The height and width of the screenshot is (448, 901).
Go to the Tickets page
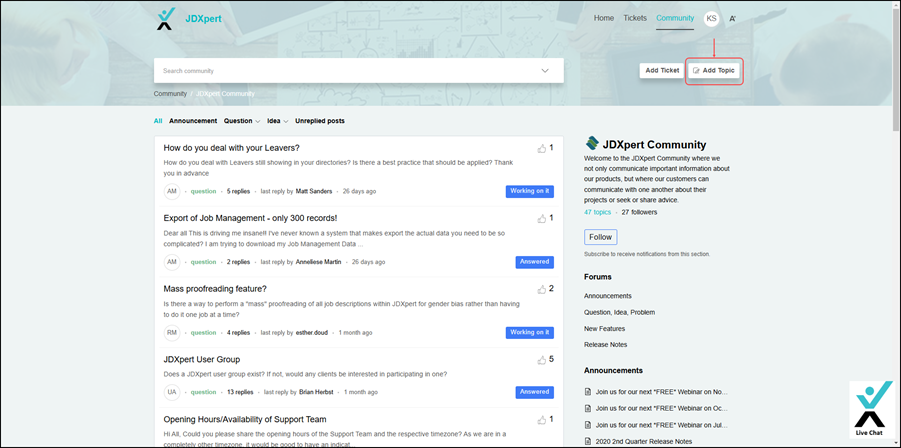(635, 18)
